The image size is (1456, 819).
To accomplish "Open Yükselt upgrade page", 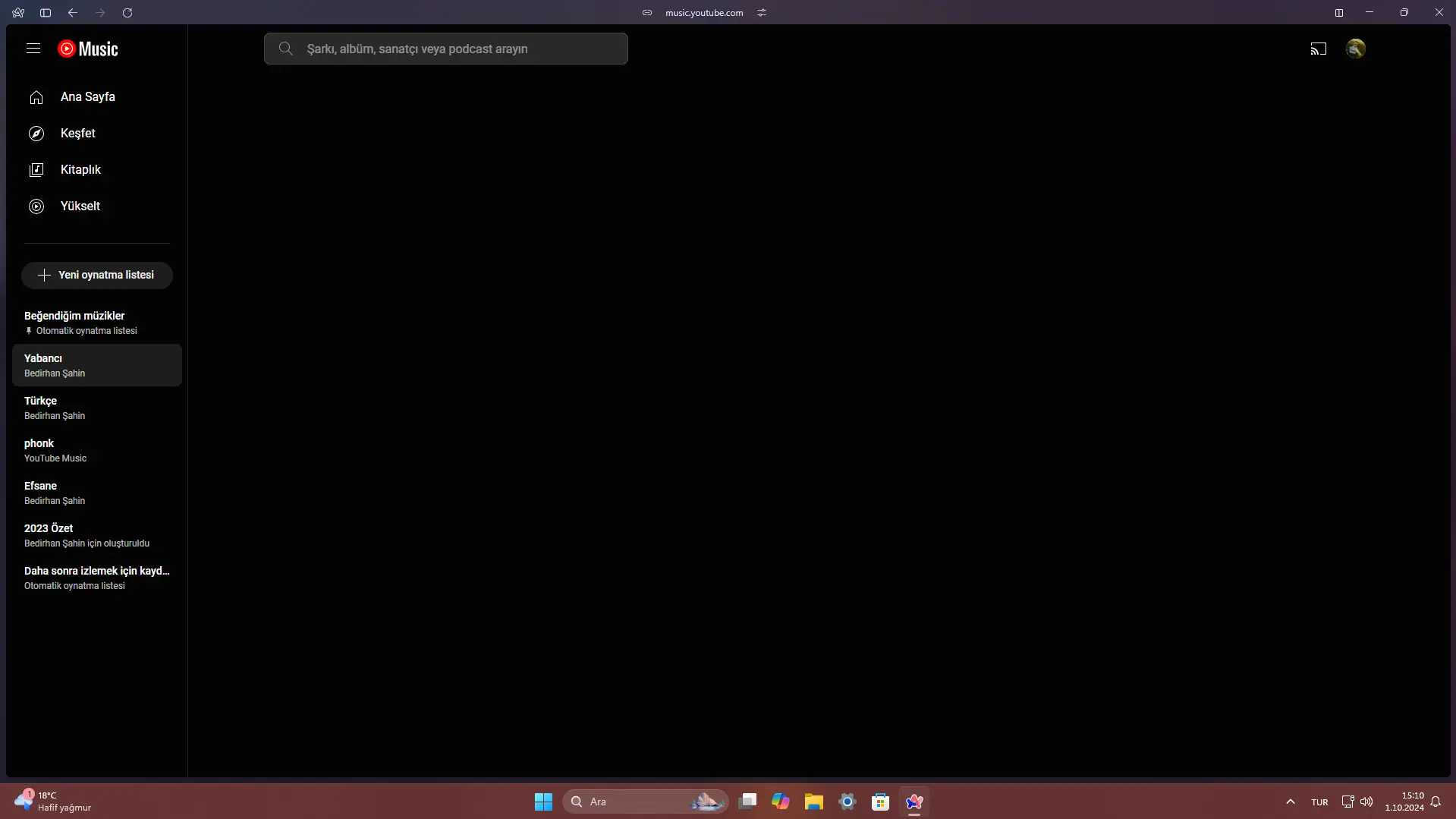I will 97,206.
